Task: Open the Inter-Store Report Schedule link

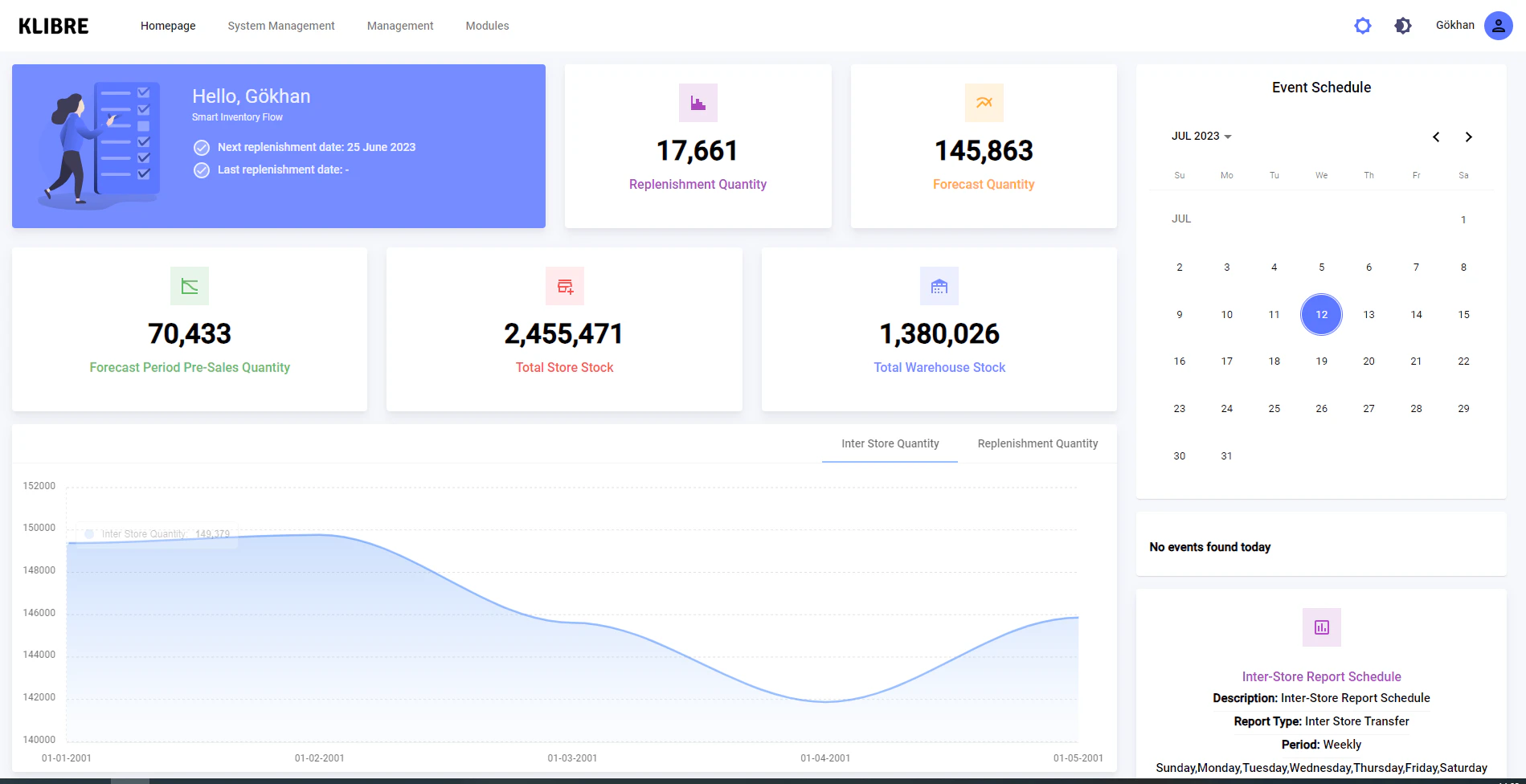Action: click(x=1321, y=676)
